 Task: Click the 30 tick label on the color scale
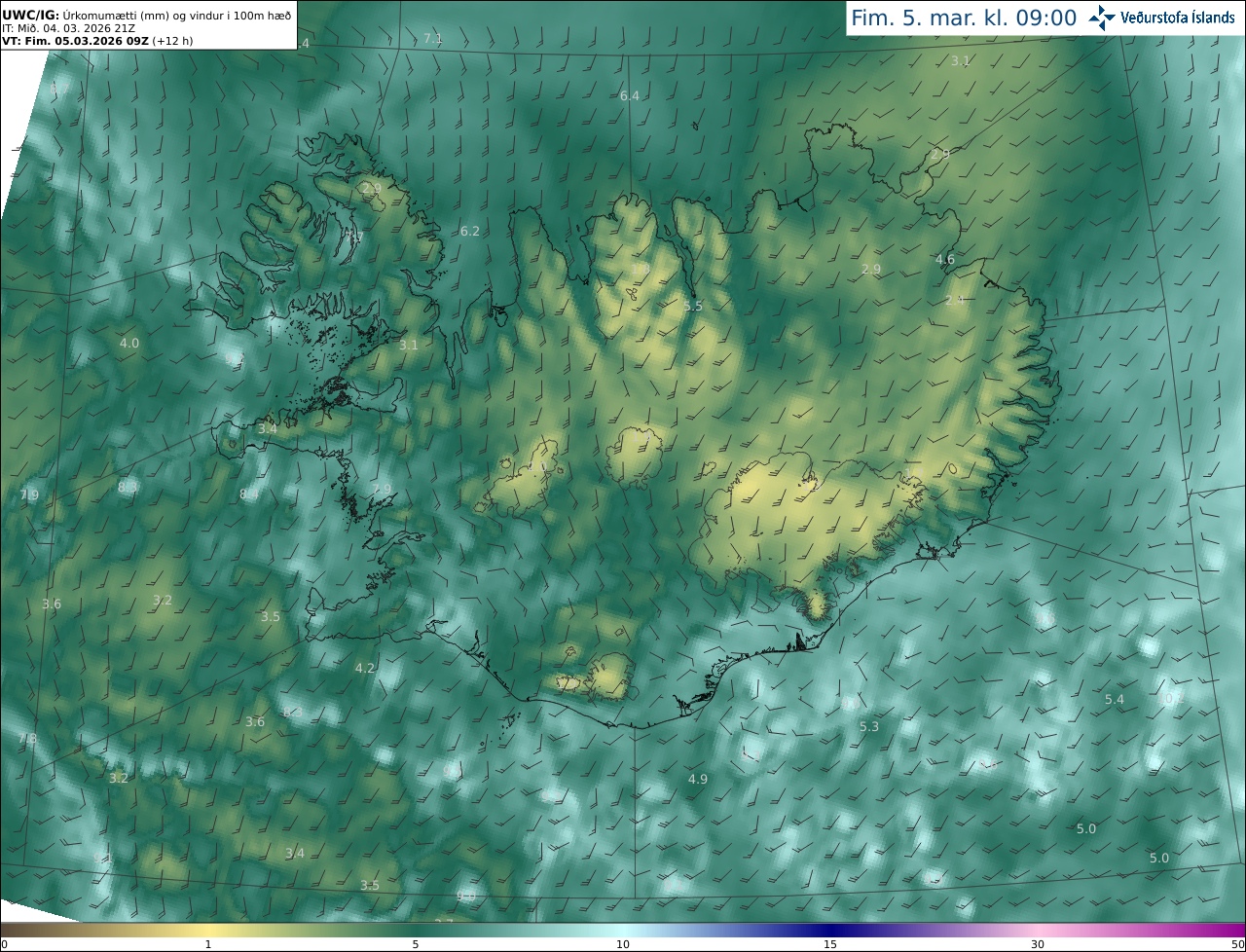coord(1038,944)
